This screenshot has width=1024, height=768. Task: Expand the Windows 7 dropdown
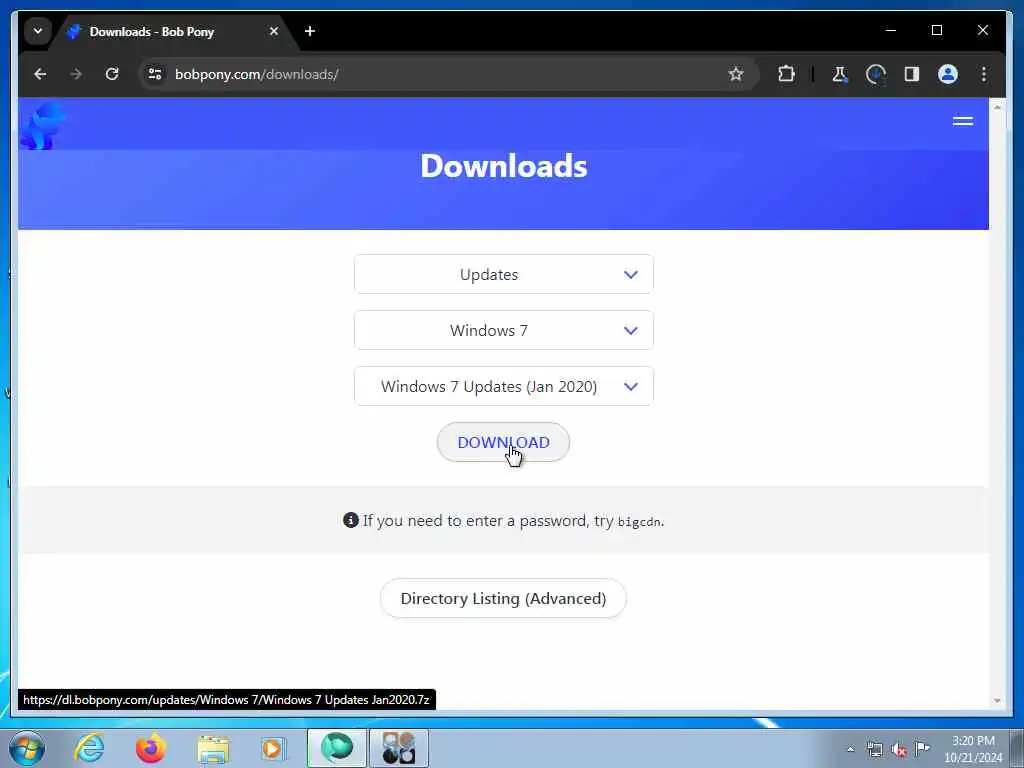tap(504, 330)
